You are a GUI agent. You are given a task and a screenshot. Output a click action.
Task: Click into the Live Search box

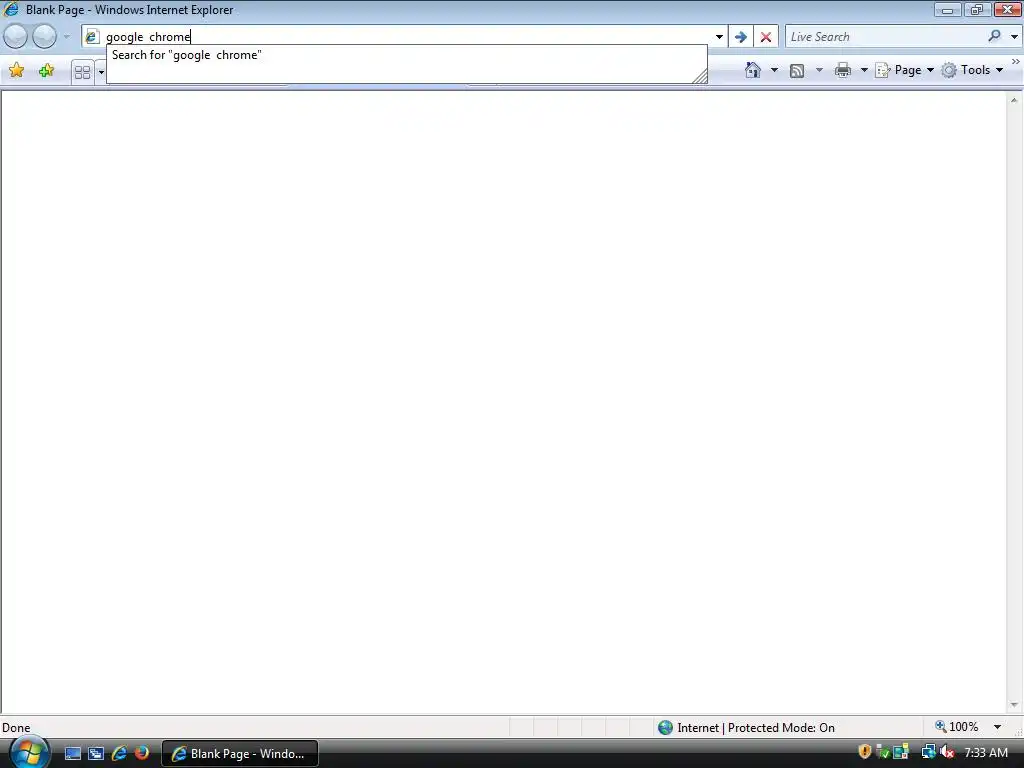(885, 37)
